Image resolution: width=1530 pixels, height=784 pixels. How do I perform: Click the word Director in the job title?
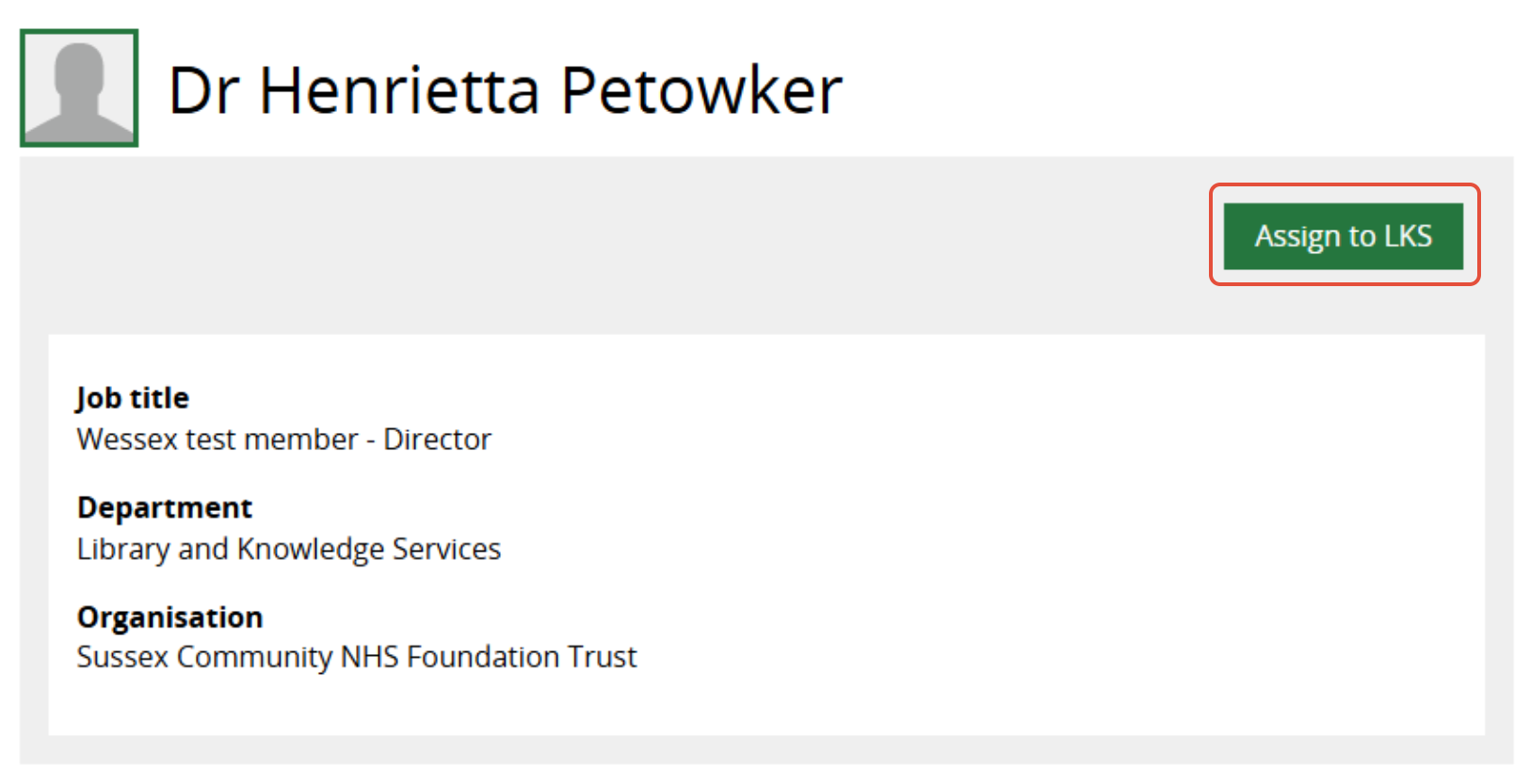(x=437, y=440)
